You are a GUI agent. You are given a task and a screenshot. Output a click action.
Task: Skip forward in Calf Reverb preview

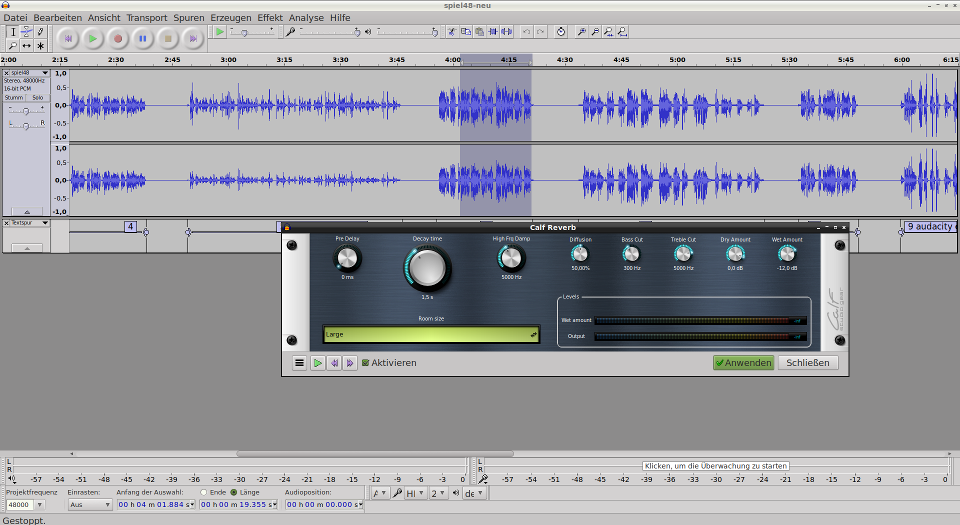tap(350, 363)
